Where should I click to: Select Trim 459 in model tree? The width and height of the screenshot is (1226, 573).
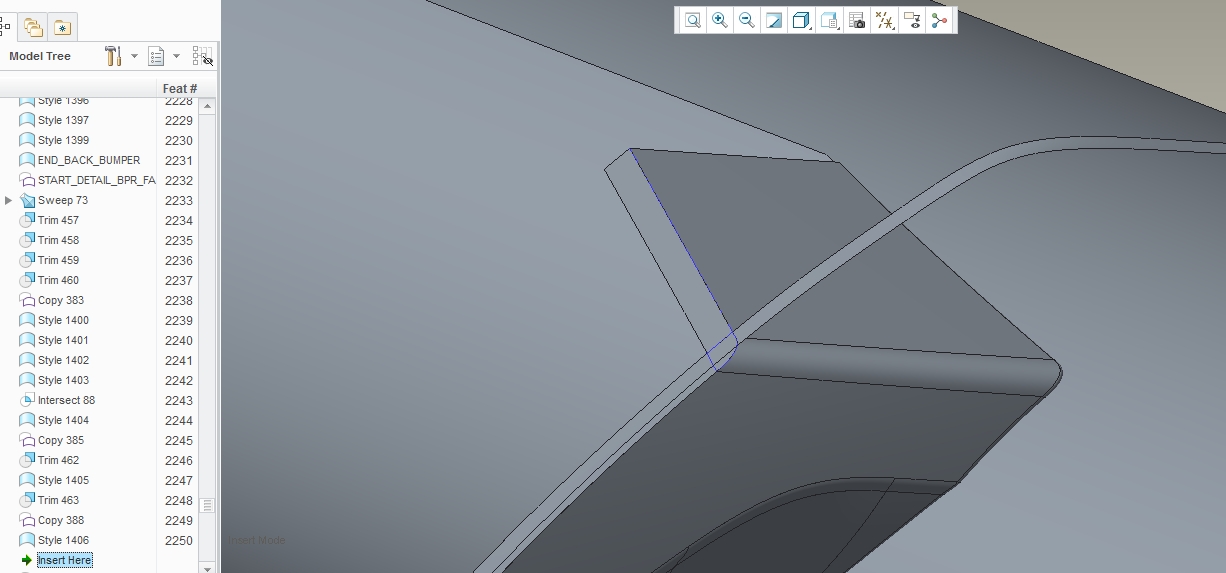[x=58, y=260]
